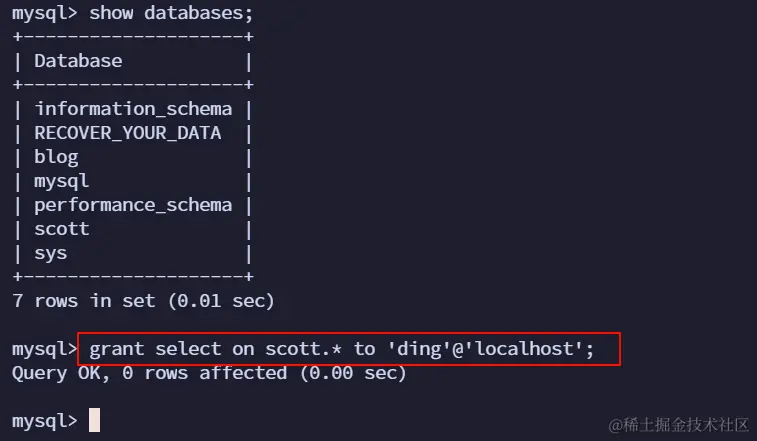Click the performance_schema database entry
Screen dimensions: 757x441
pos(133,205)
